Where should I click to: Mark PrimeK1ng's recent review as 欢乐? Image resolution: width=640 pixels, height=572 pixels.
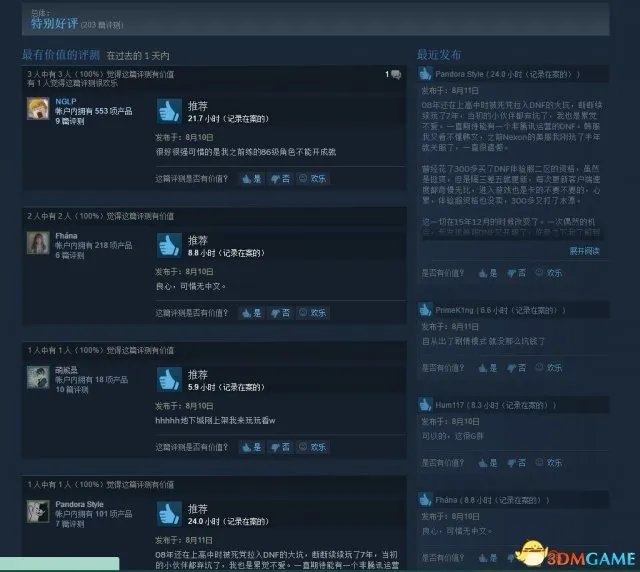(x=549, y=368)
